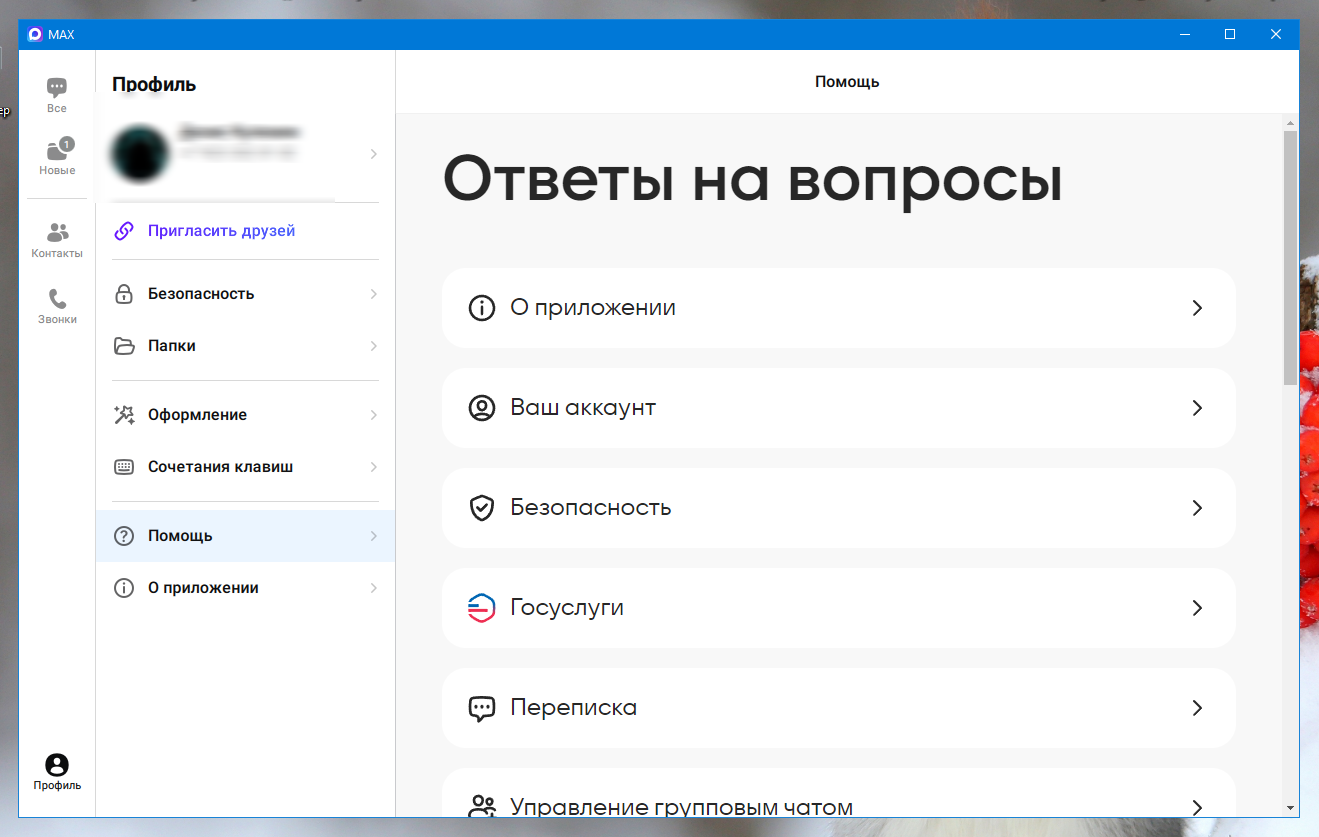Click the shield icon next to Безопасность help topic
This screenshot has height=837, width=1319.
point(481,508)
